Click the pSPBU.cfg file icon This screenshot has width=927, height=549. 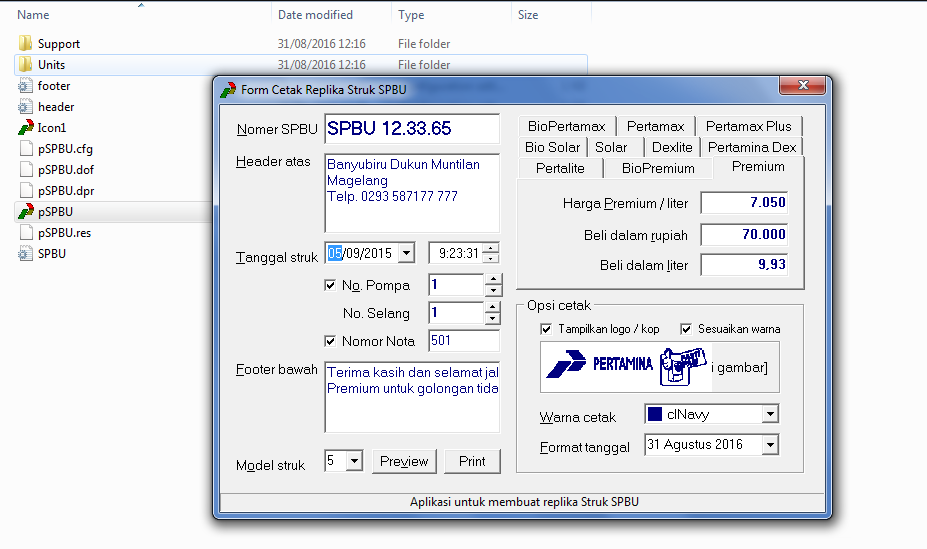pos(25,149)
